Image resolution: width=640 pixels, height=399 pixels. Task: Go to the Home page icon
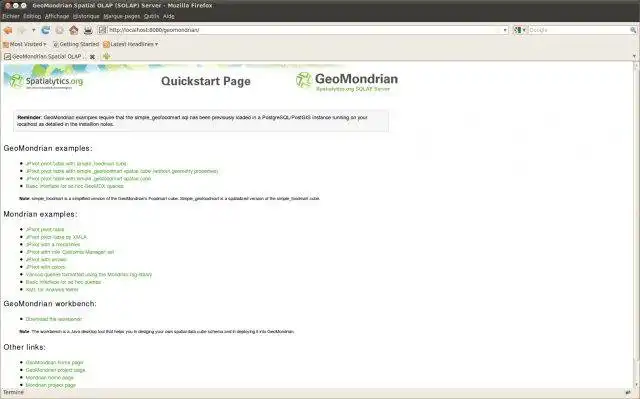[x=73, y=30]
